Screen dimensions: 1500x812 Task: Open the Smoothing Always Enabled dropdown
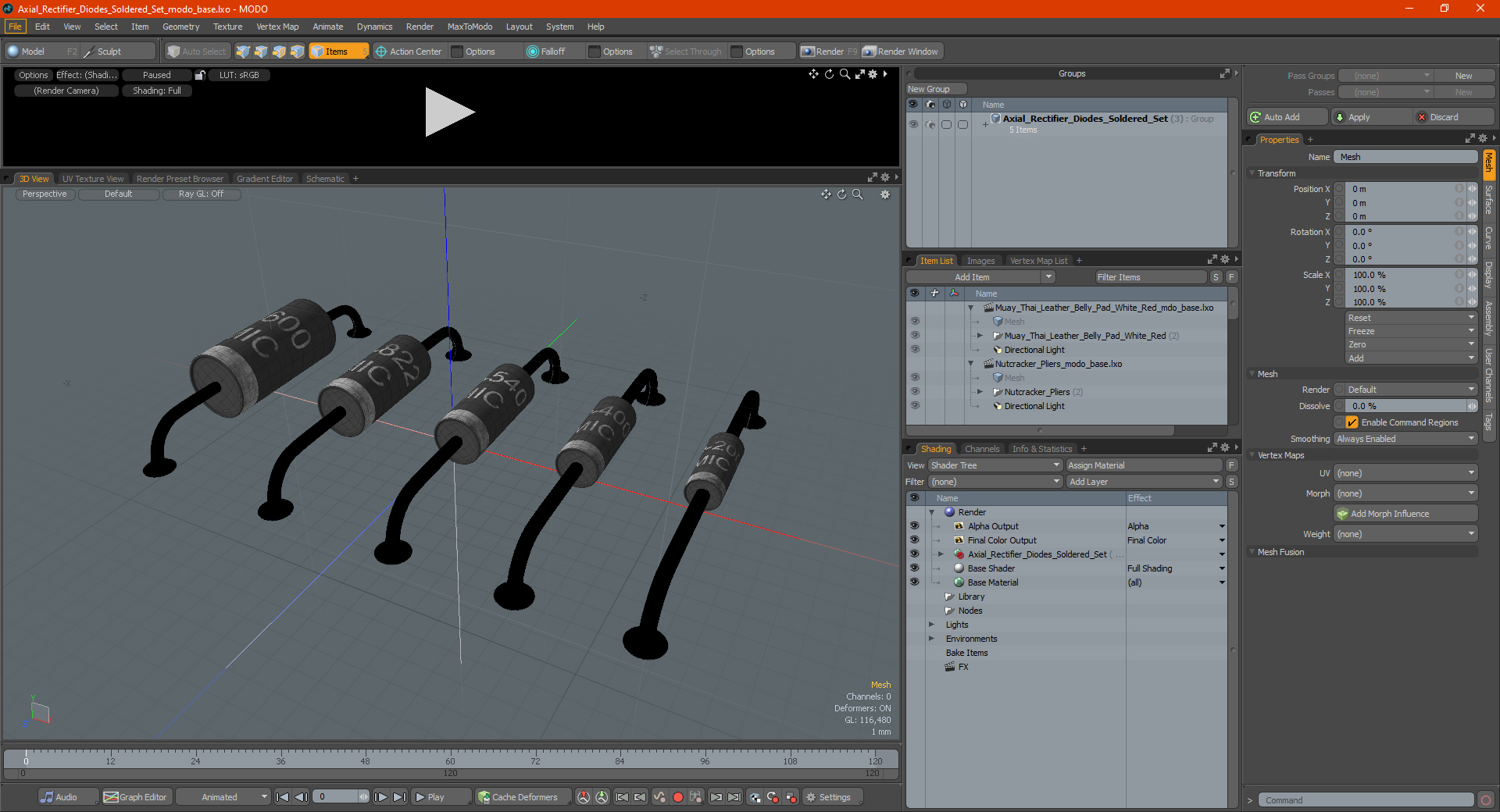(1405, 439)
